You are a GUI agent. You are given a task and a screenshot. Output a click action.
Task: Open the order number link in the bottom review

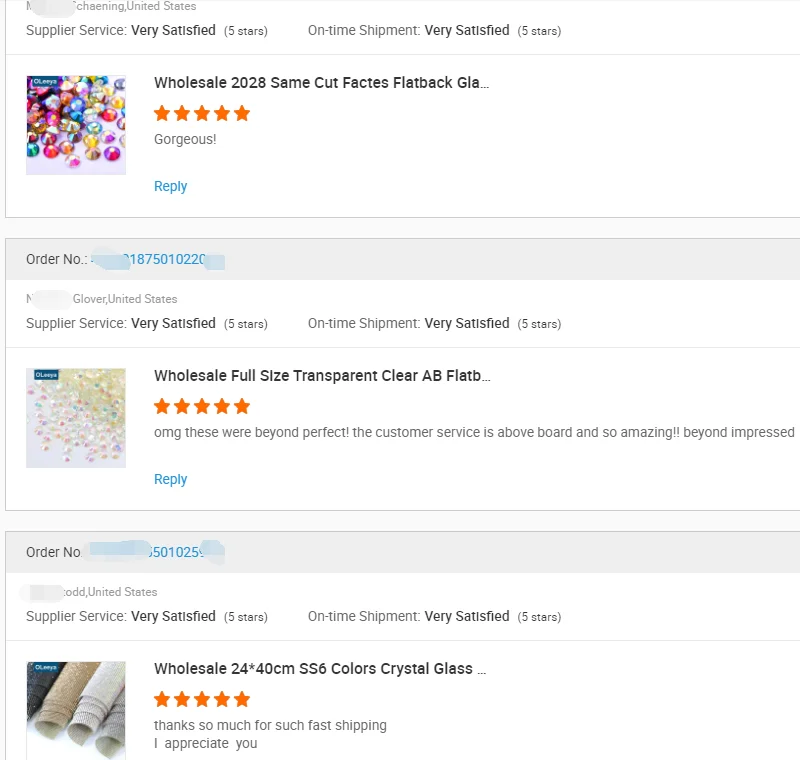158,552
